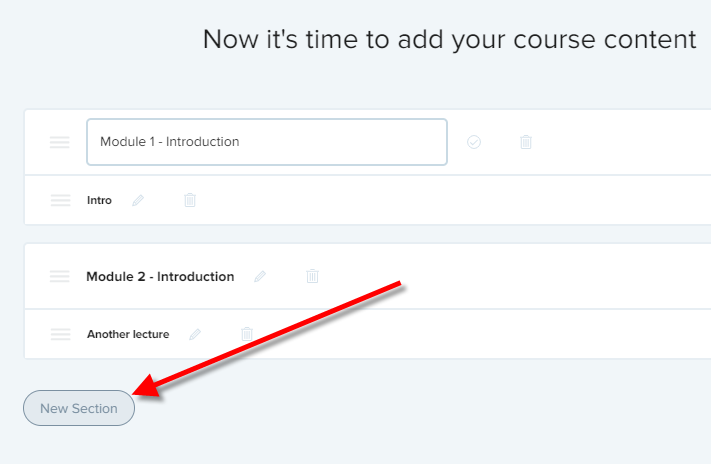Viewport: 711px width, 464px height.
Task: Grab the Intro lecture reorder handle
Action: click(60, 200)
